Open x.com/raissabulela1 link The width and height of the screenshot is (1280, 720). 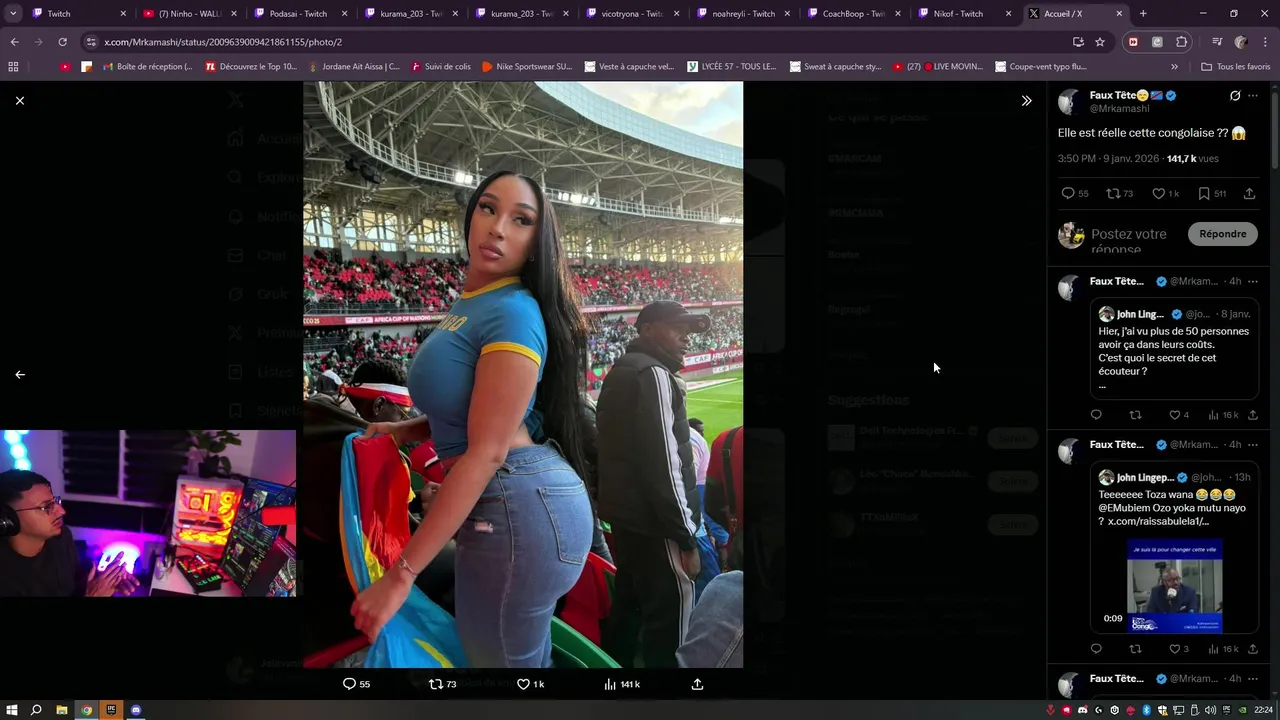[x=1158, y=521]
